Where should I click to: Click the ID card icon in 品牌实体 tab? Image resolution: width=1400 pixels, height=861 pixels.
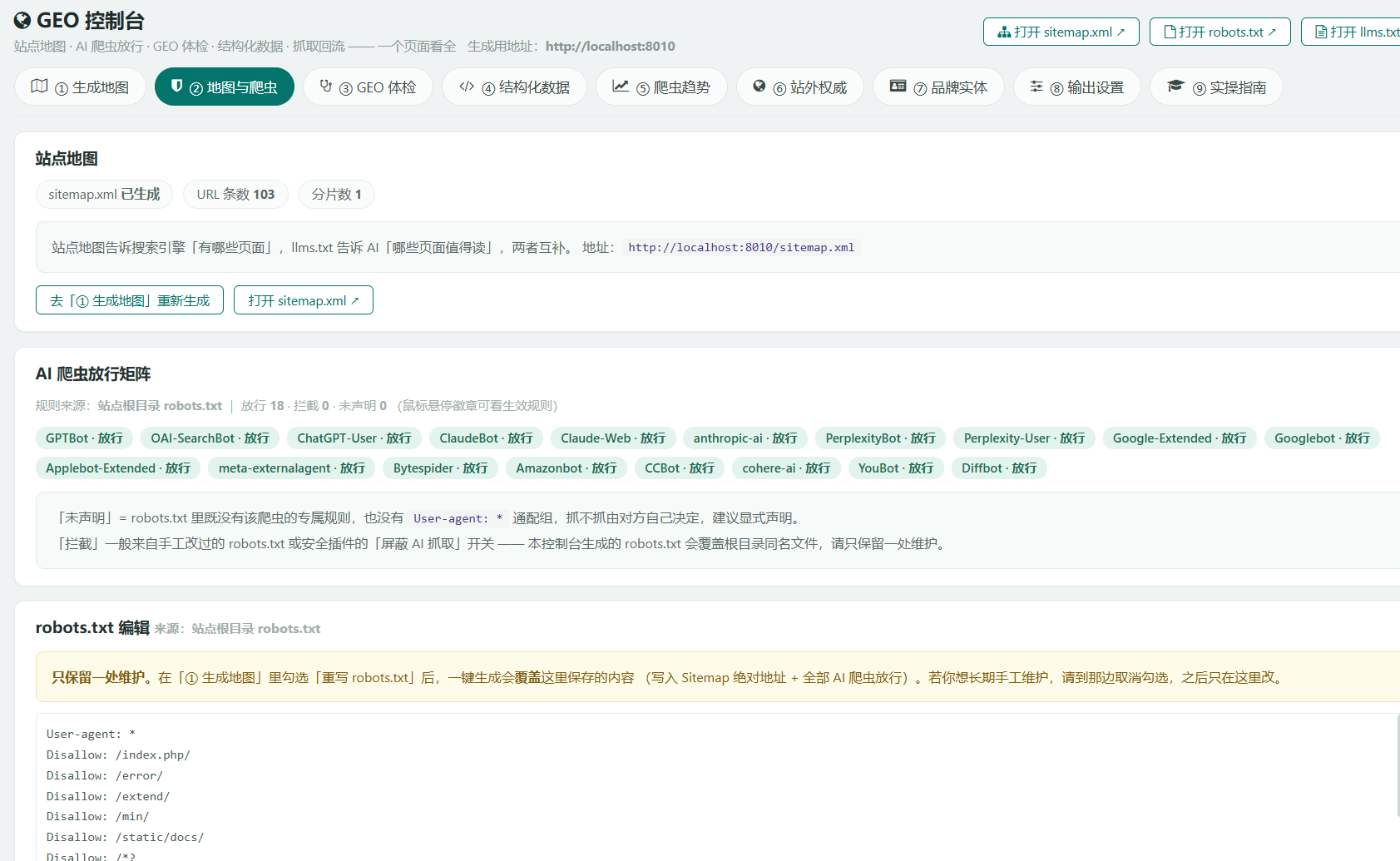pyautogui.click(x=898, y=86)
